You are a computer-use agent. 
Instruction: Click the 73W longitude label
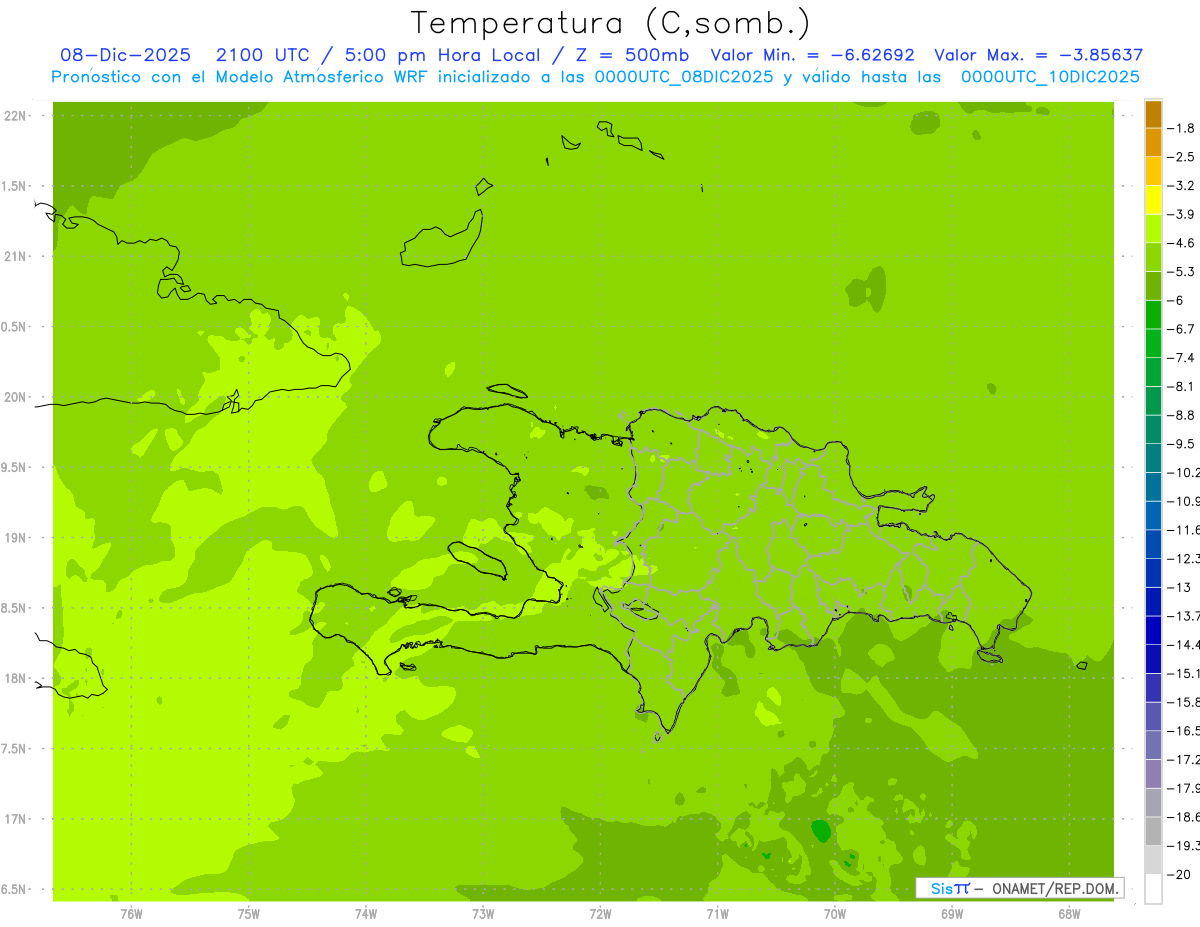click(x=483, y=913)
